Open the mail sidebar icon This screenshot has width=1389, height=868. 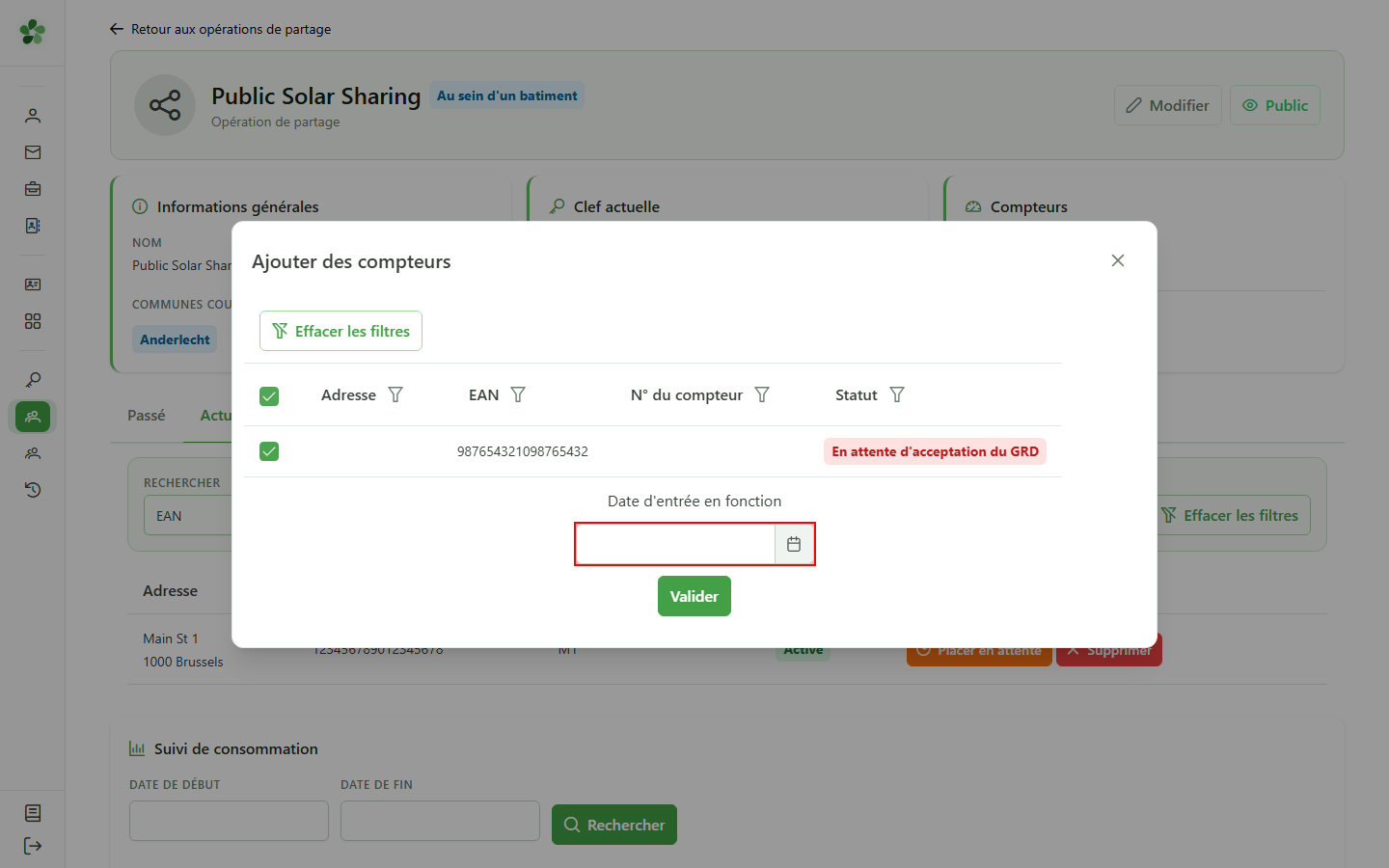33,152
